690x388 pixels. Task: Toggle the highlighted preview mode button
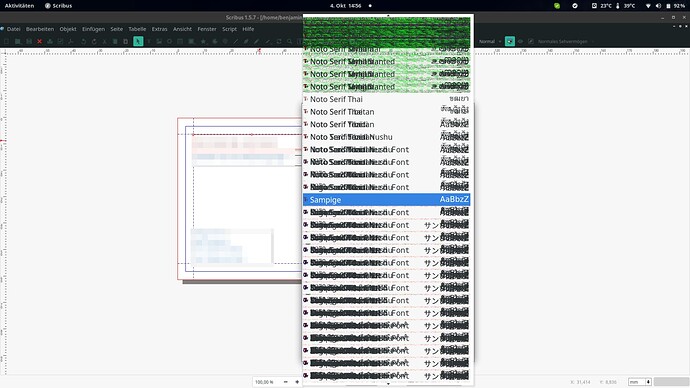[x=510, y=41]
